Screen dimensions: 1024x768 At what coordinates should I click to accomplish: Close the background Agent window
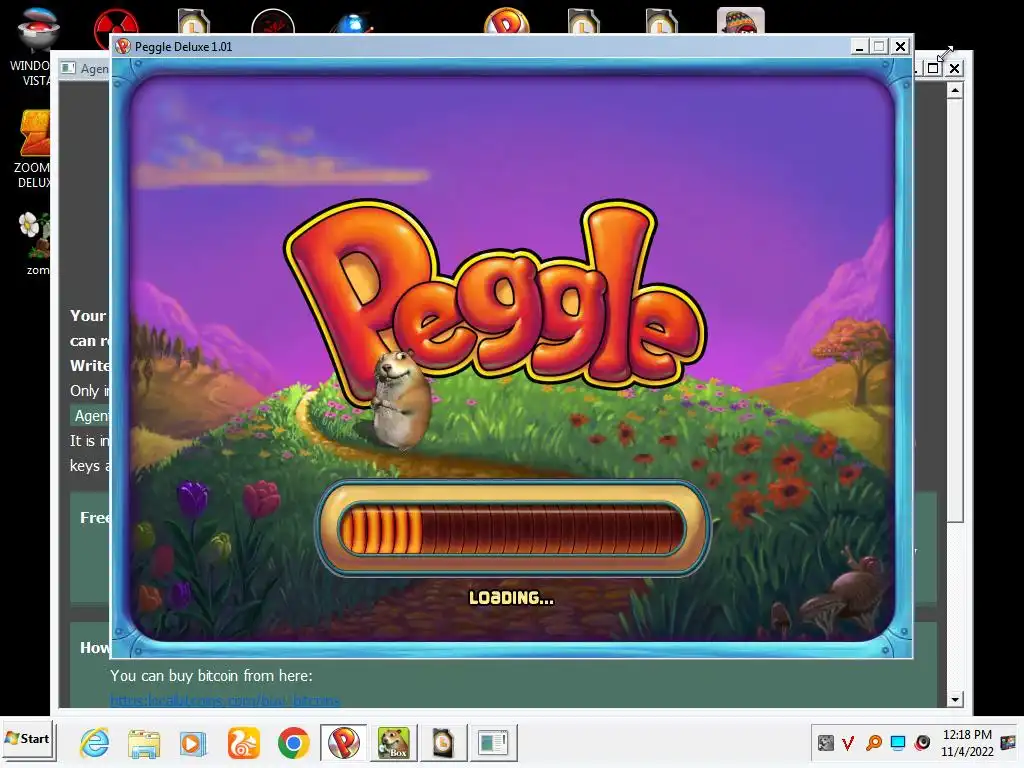point(954,68)
